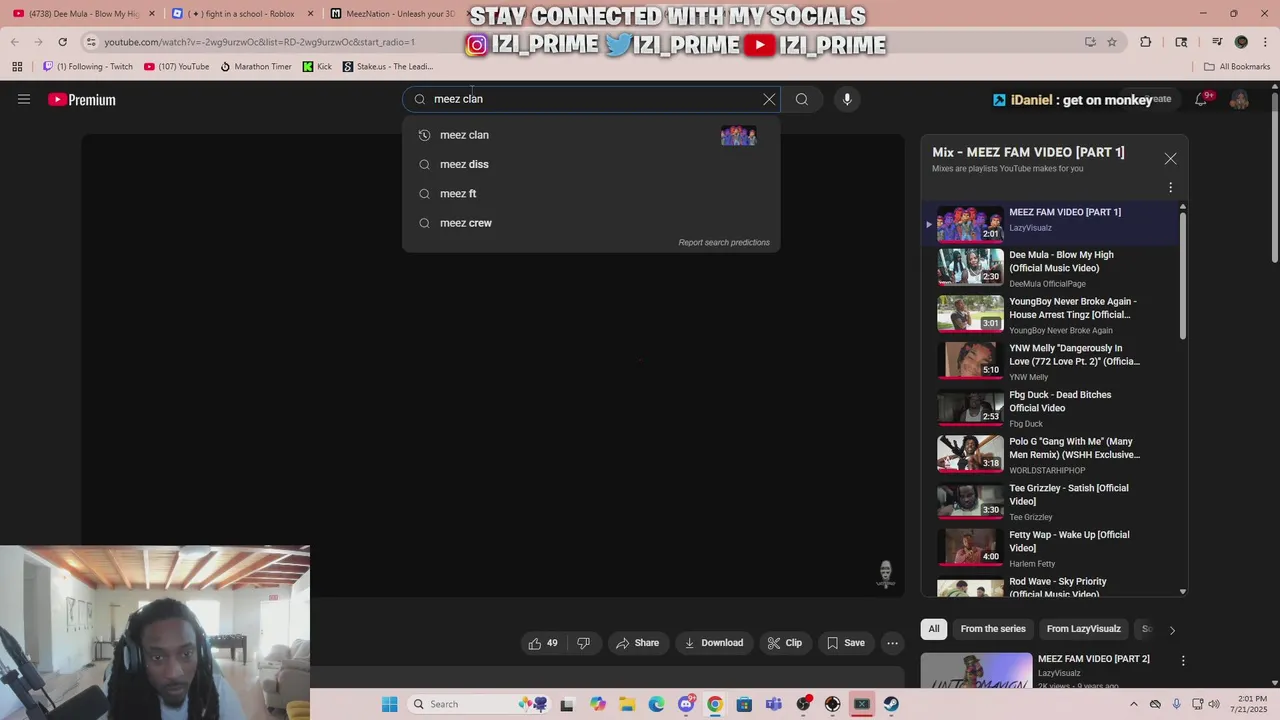Switch to the MeezNation browser tab
Screen dimensions: 1280x720
pyautogui.click(x=398, y=14)
